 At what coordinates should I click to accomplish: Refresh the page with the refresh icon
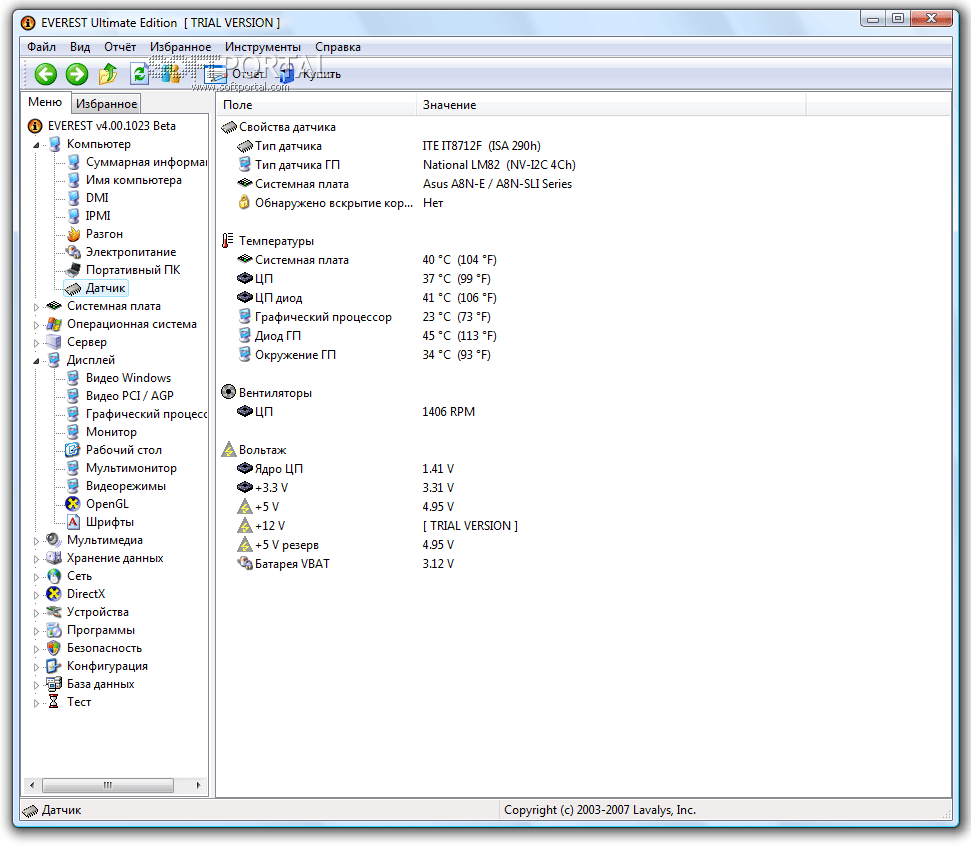tap(139, 74)
